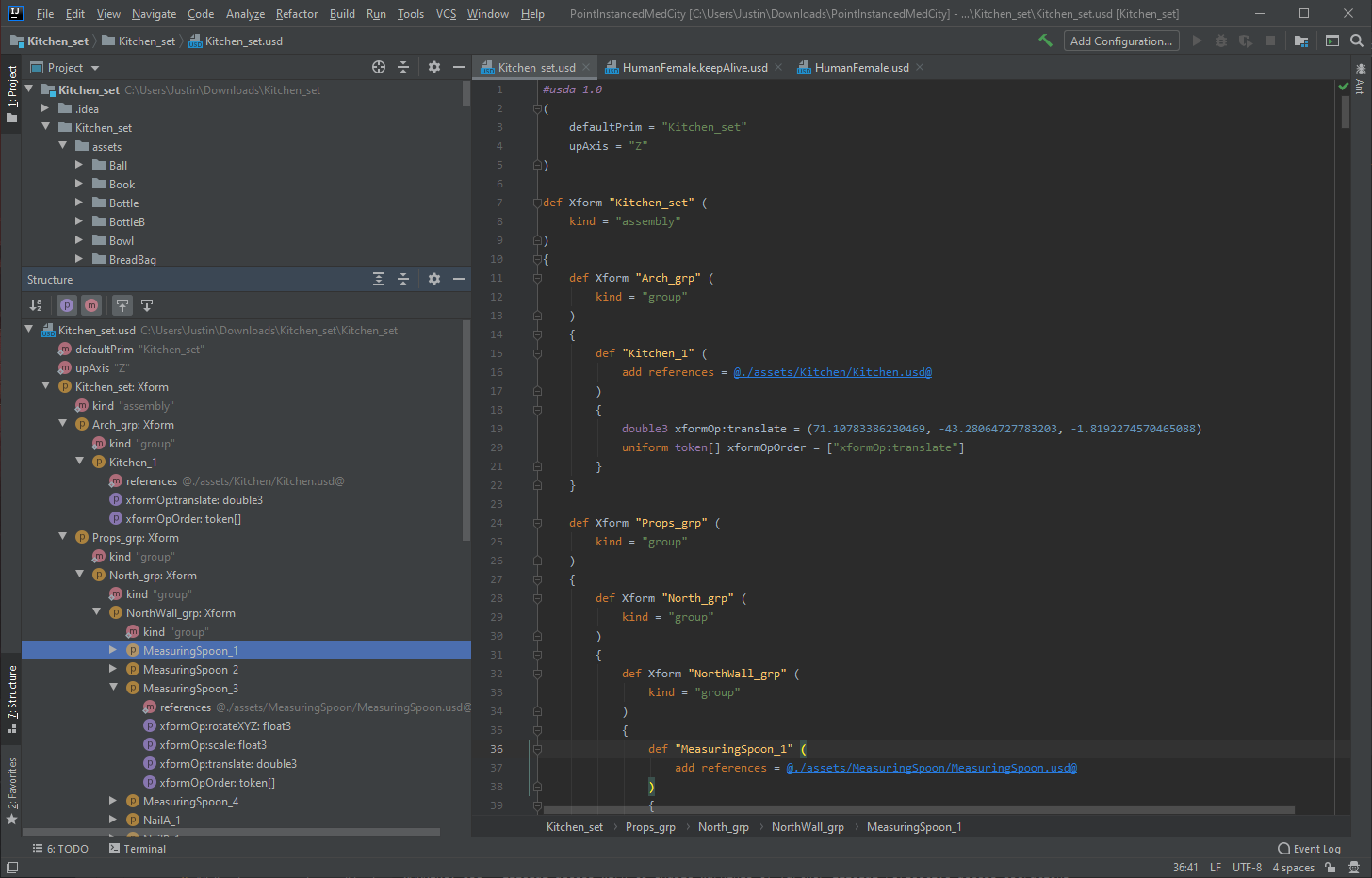Click the locate/scroll-from-source target icon

click(x=379, y=67)
